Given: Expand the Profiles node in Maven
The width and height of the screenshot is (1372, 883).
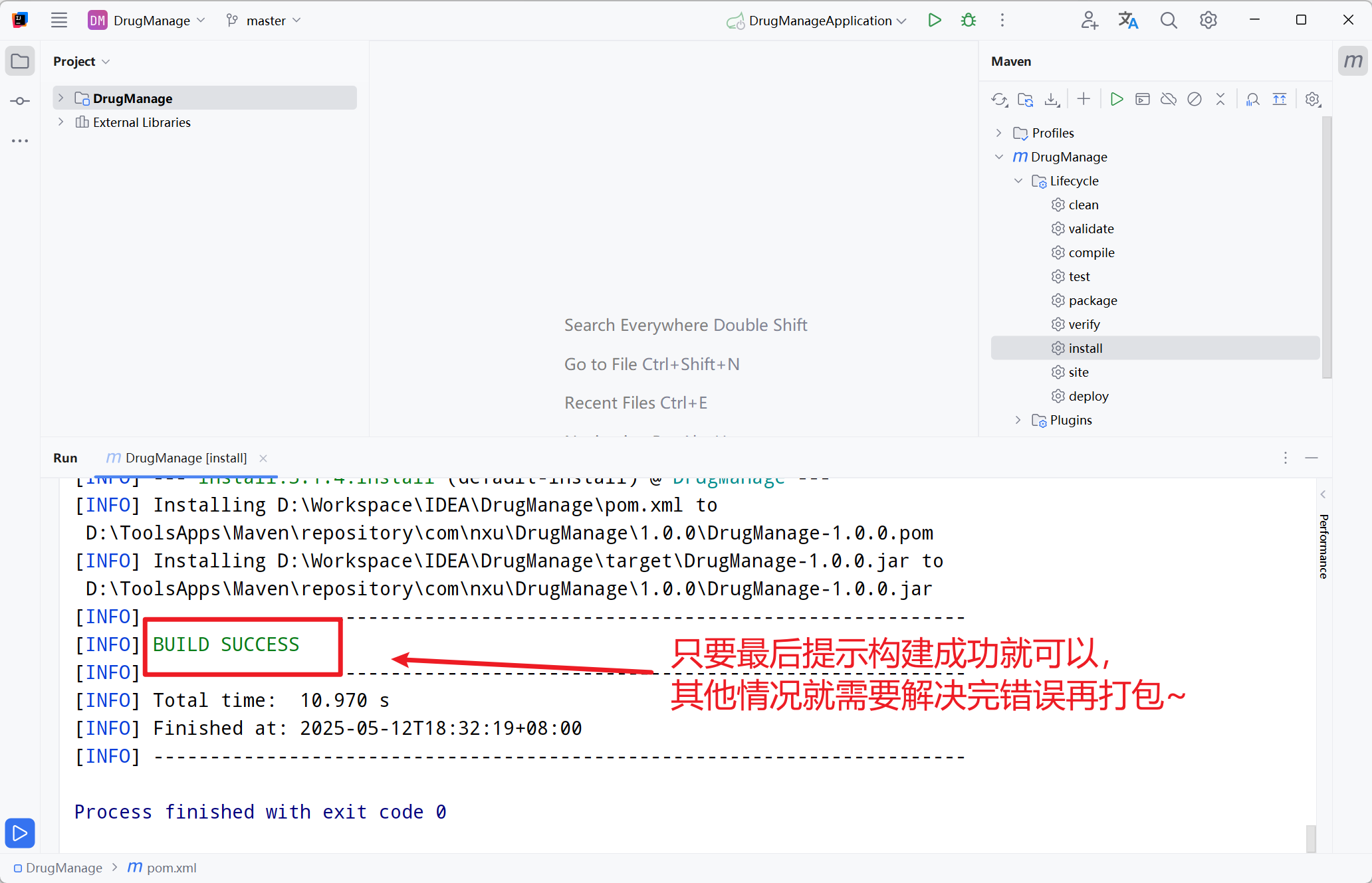Looking at the screenshot, I should click(x=998, y=133).
